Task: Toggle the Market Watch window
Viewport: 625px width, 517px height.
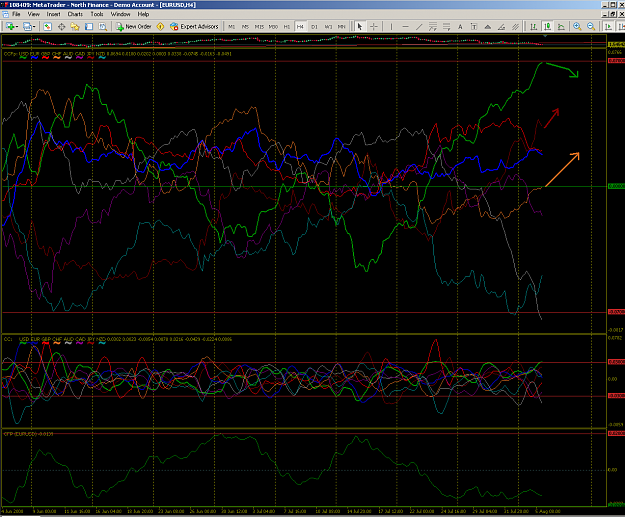Action: tap(47, 26)
